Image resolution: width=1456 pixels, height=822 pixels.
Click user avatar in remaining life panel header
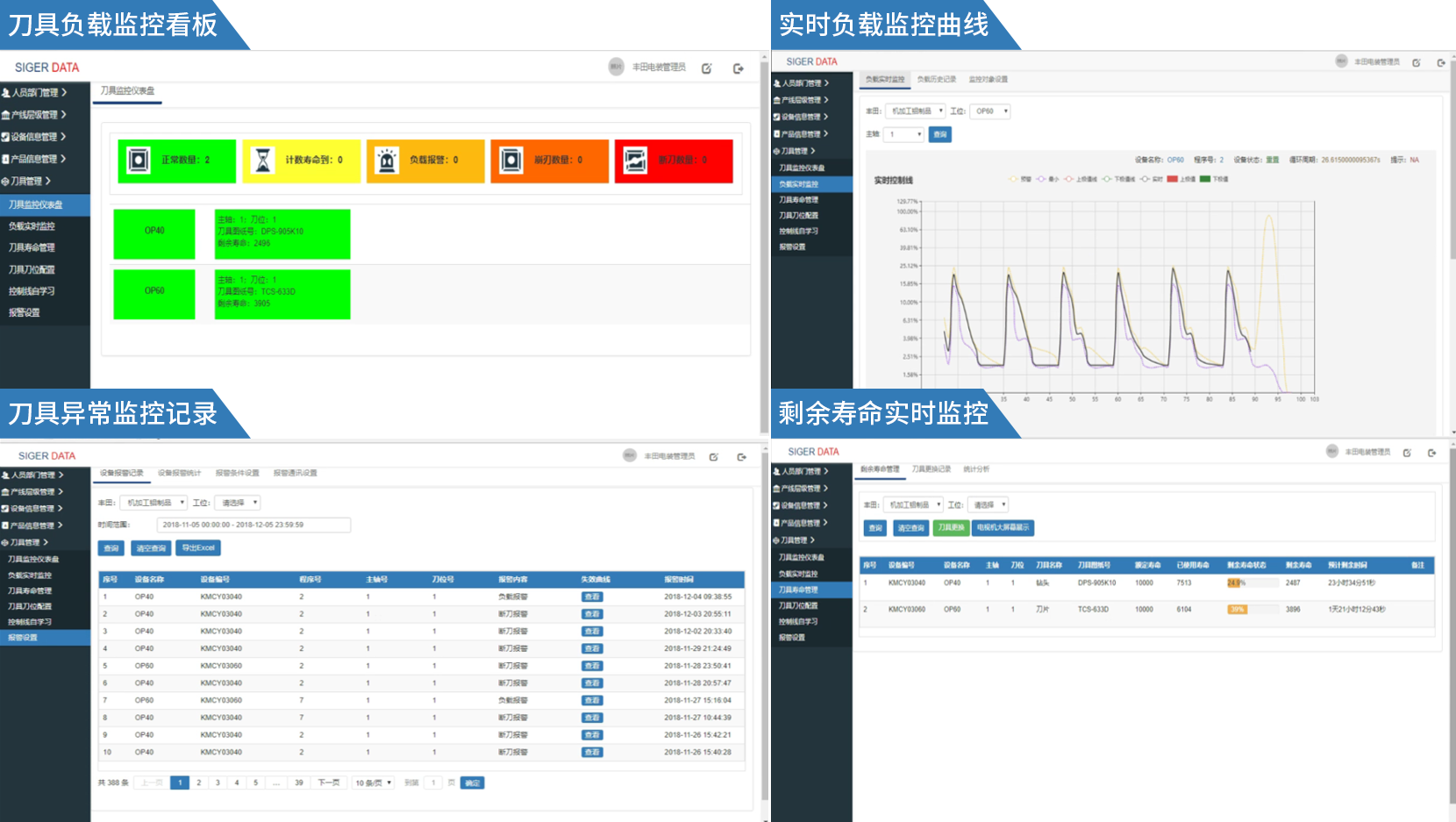[x=1332, y=451]
